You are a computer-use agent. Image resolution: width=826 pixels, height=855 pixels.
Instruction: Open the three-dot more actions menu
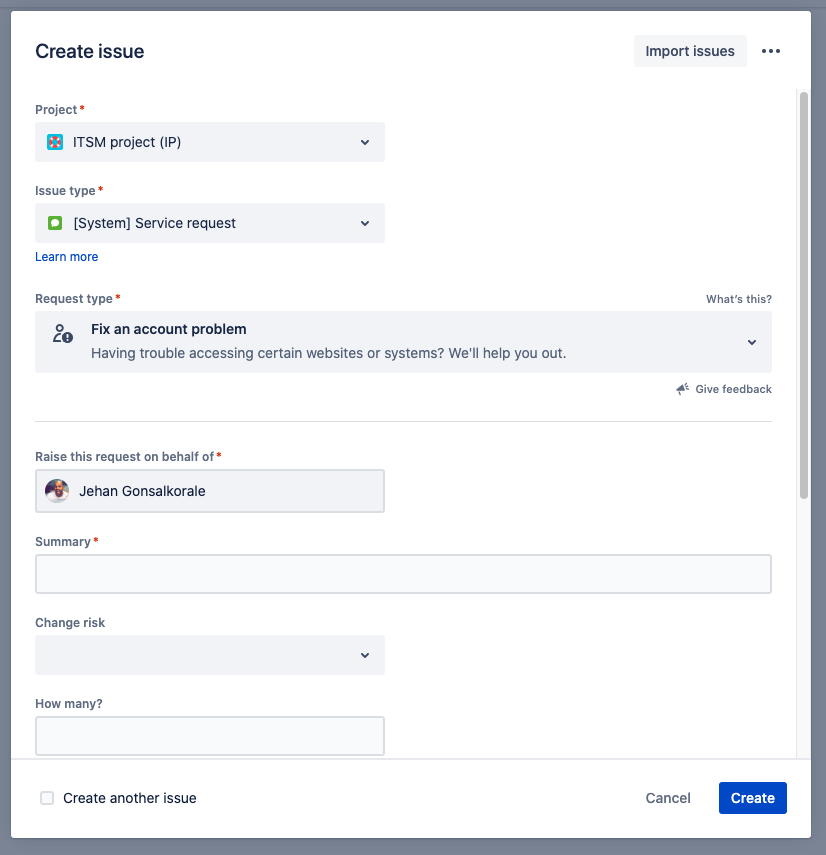pyautogui.click(x=770, y=51)
